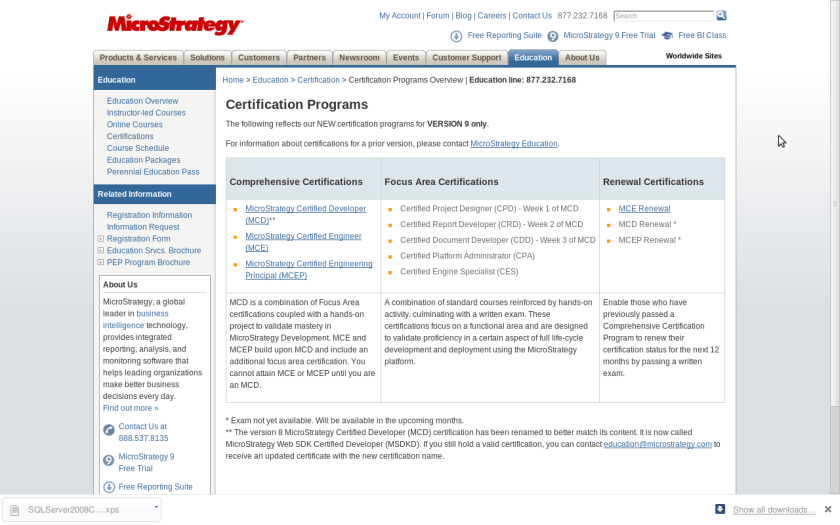
Task: Close the downloads bar
Action: coord(828,509)
